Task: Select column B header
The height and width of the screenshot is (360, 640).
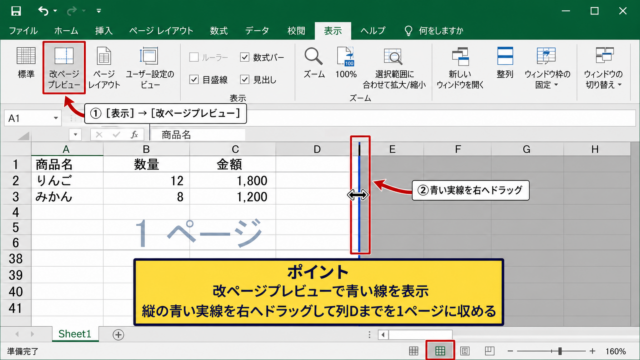Action: click(146, 149)
